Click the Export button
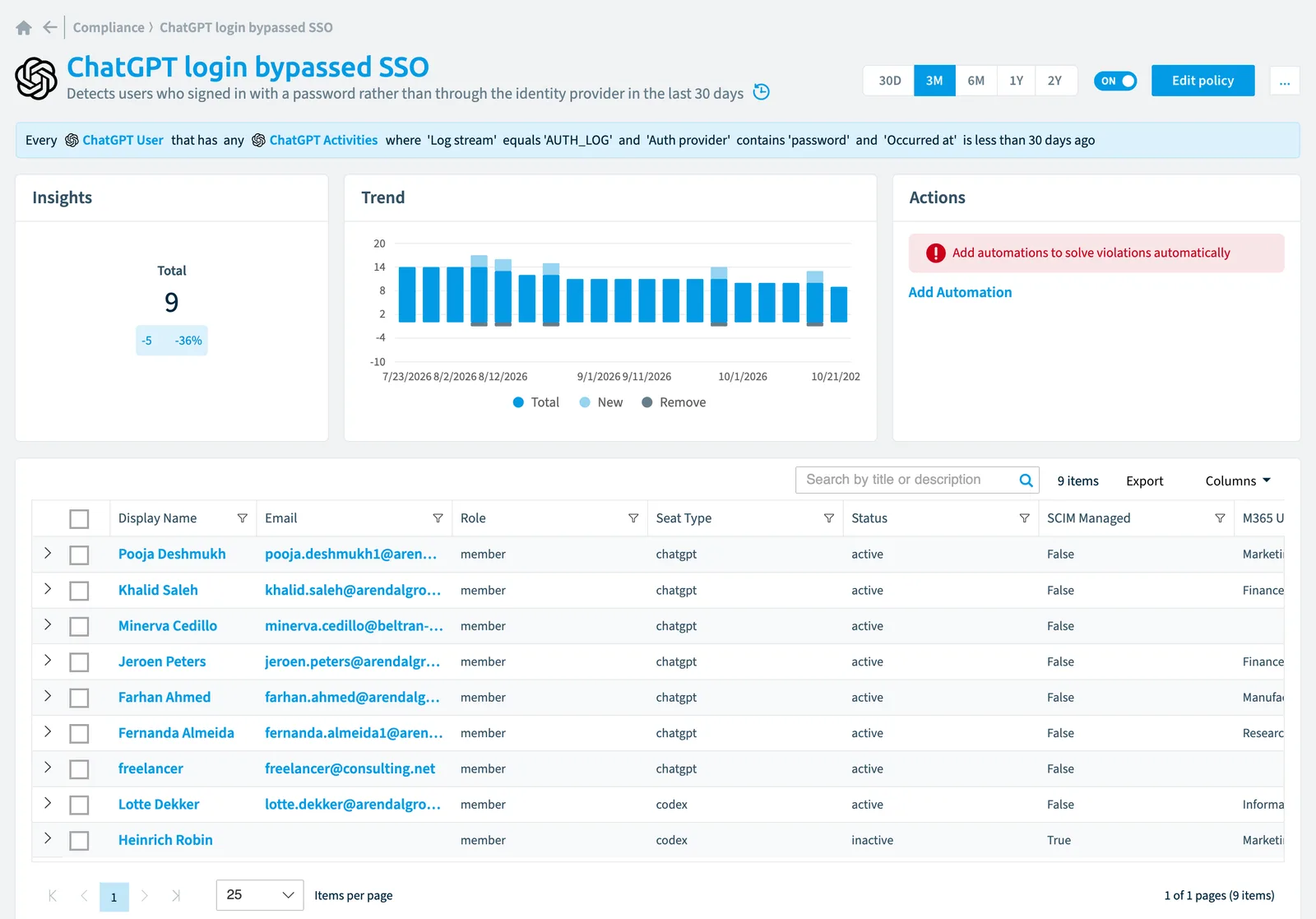1316x919 pixels. pos(1144,481)
